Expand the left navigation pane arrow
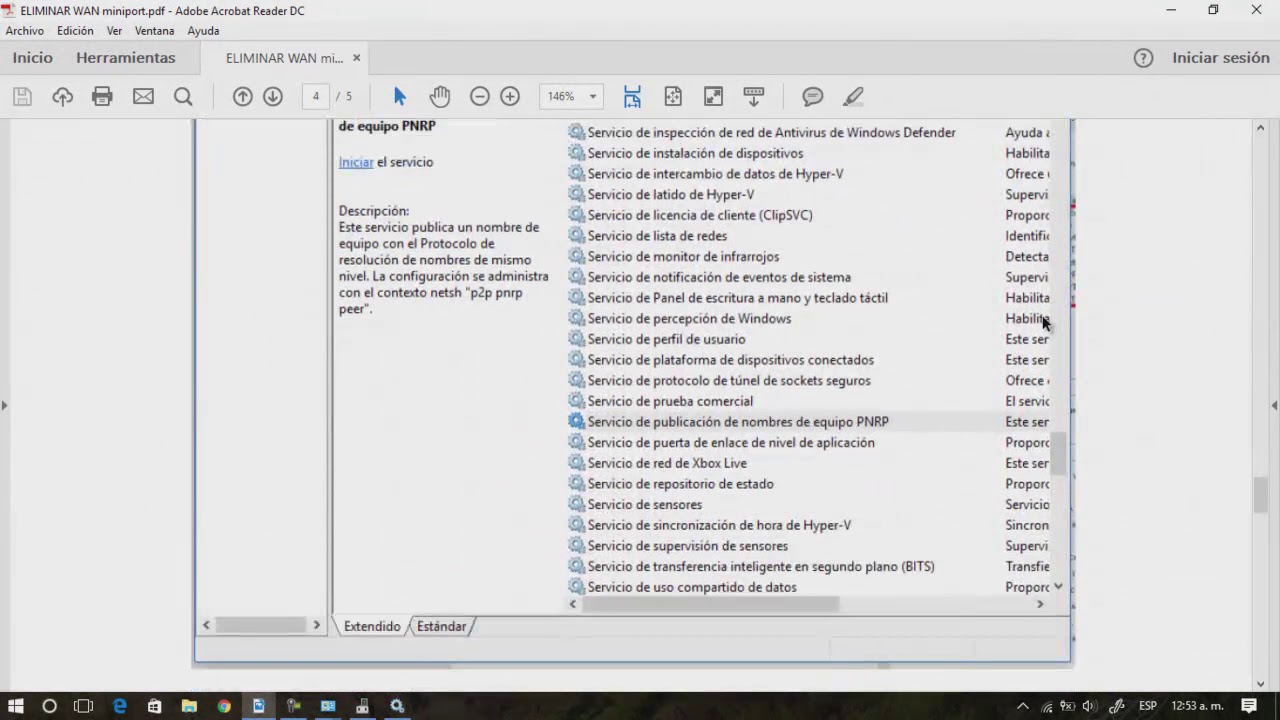 point(4,405)
